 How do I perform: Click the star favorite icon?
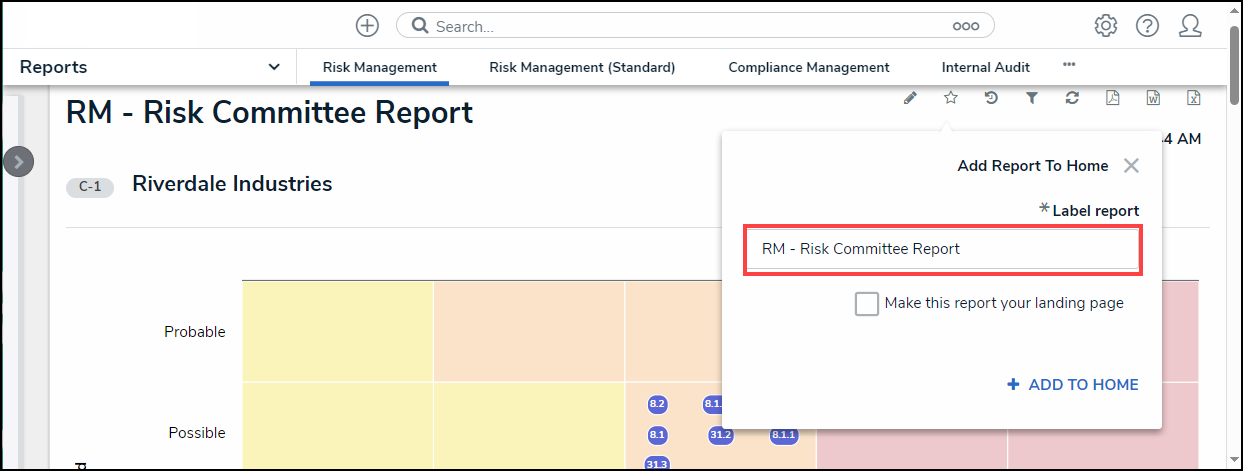click(x=951, y=98)
